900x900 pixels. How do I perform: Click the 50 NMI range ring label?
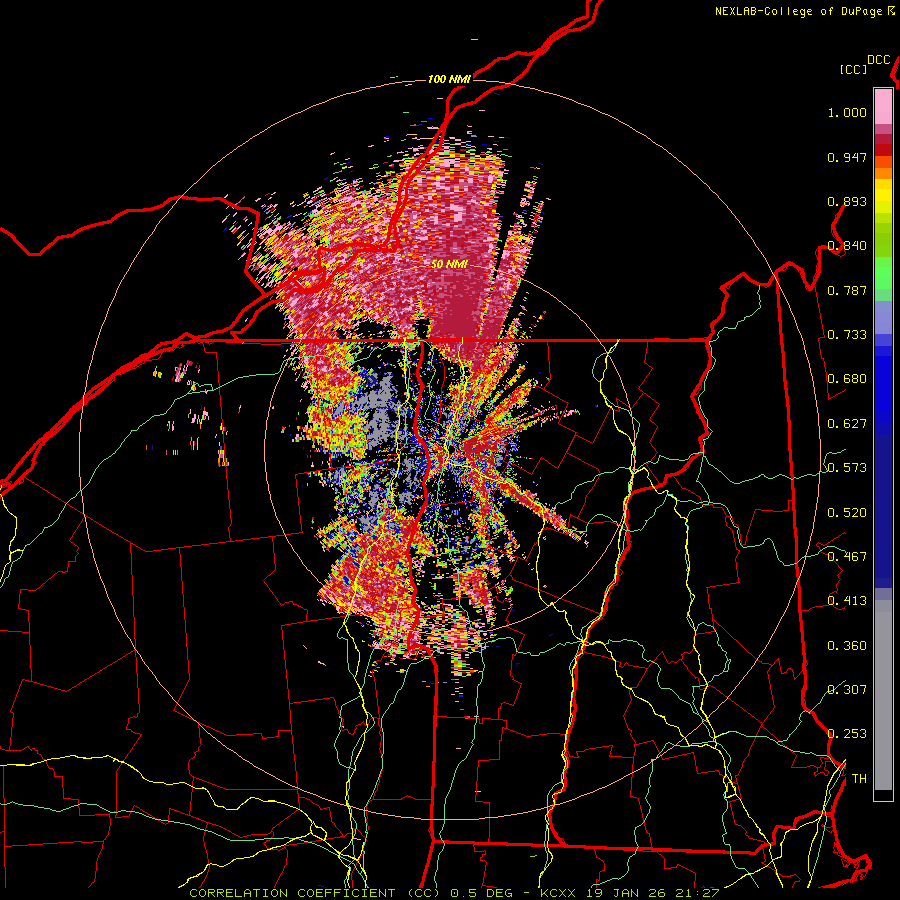point(449,265)
